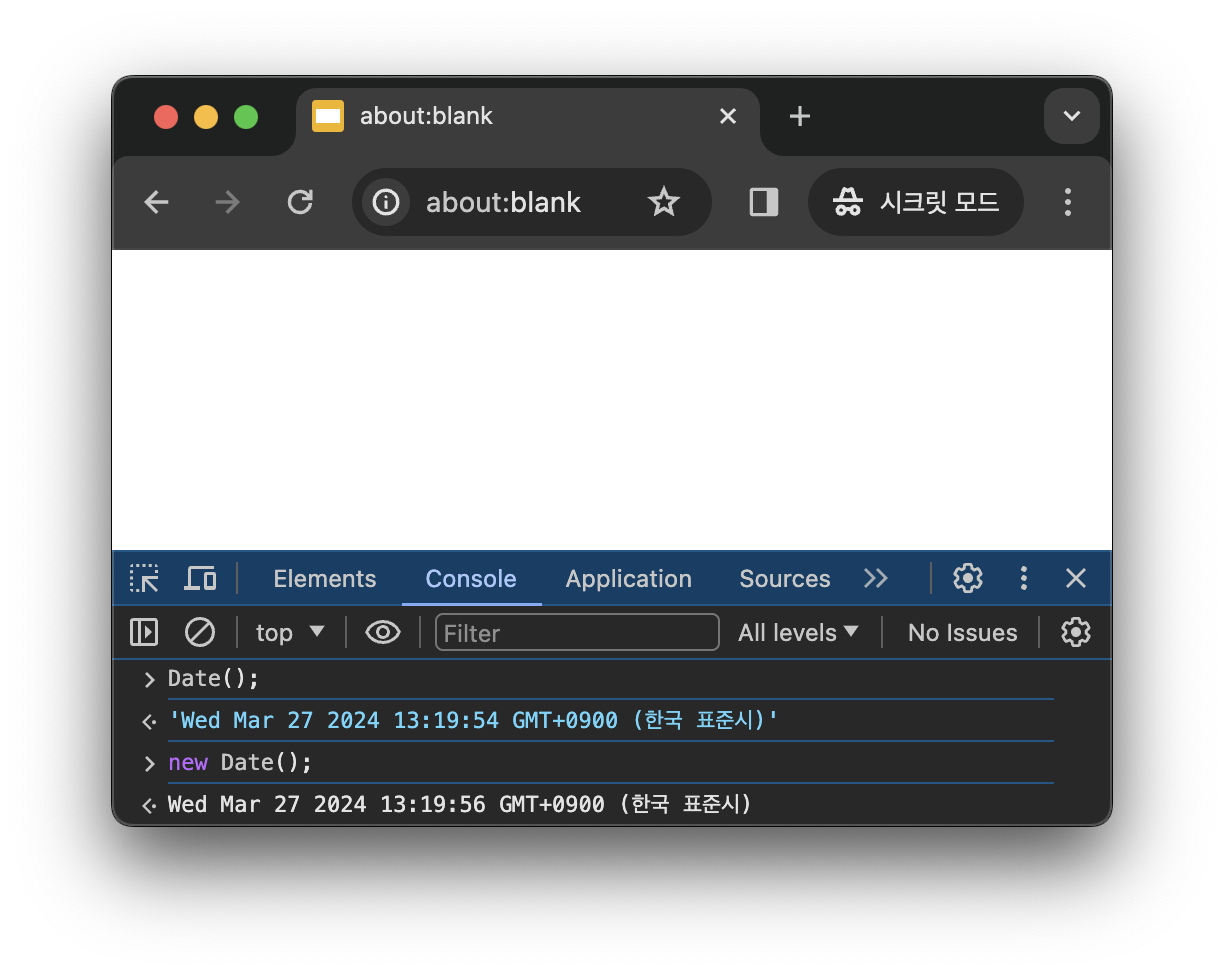Switch to the Sources tab
1224x974 pixels.
click(785, 579)
